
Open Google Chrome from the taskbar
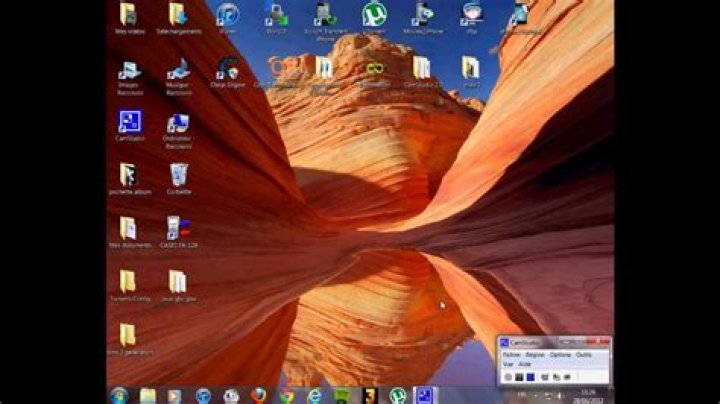287,395
